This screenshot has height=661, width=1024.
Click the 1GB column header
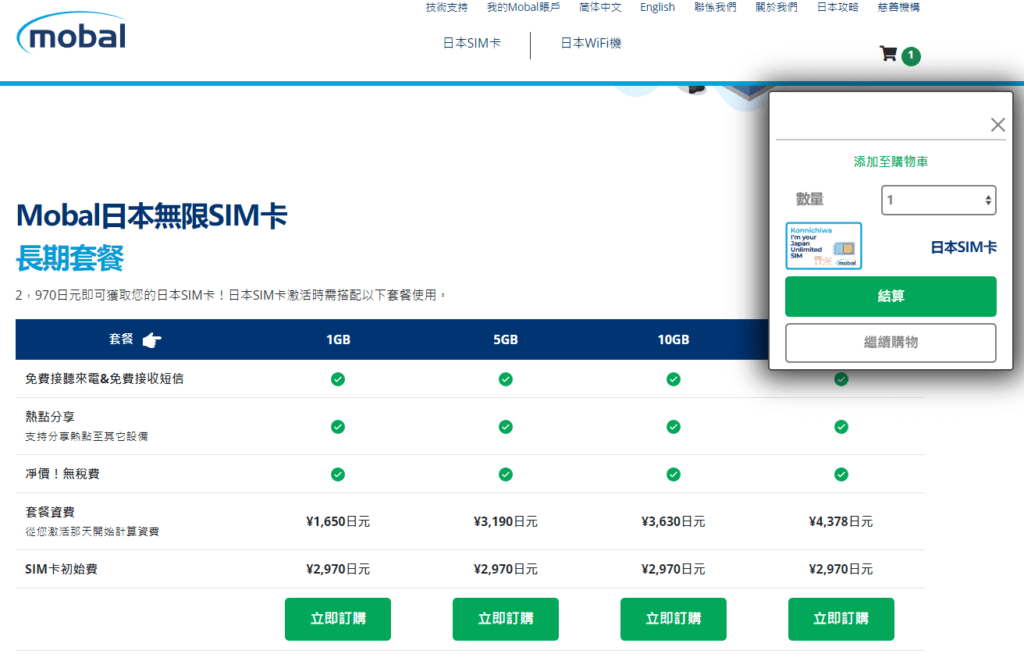point(338,340)
